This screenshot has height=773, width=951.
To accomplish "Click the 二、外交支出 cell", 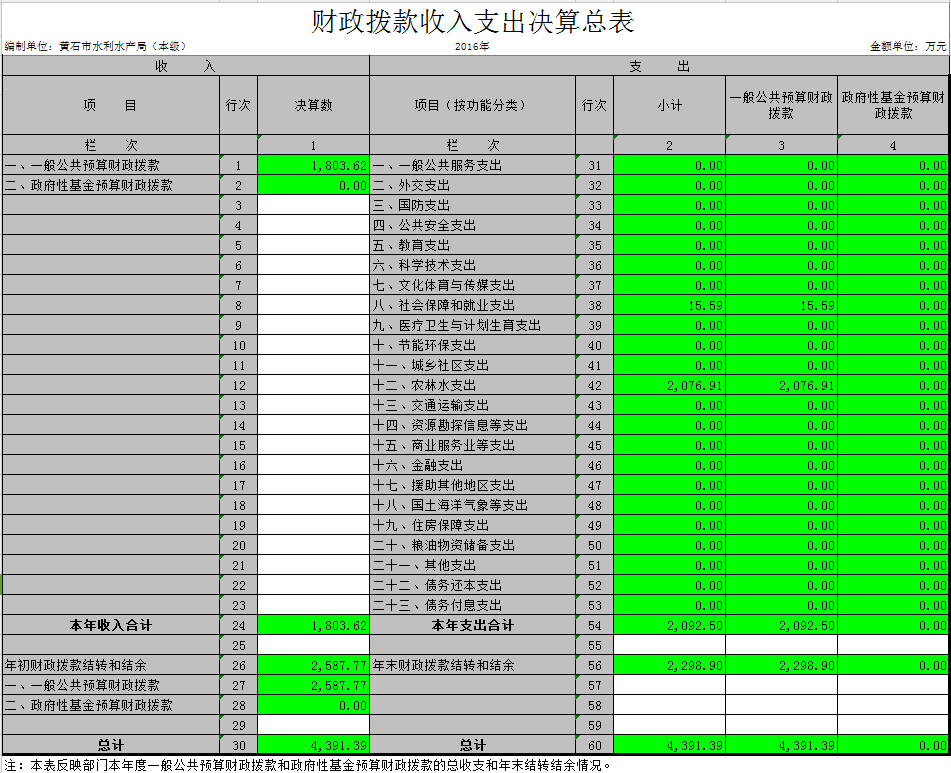I will [472, 186].
